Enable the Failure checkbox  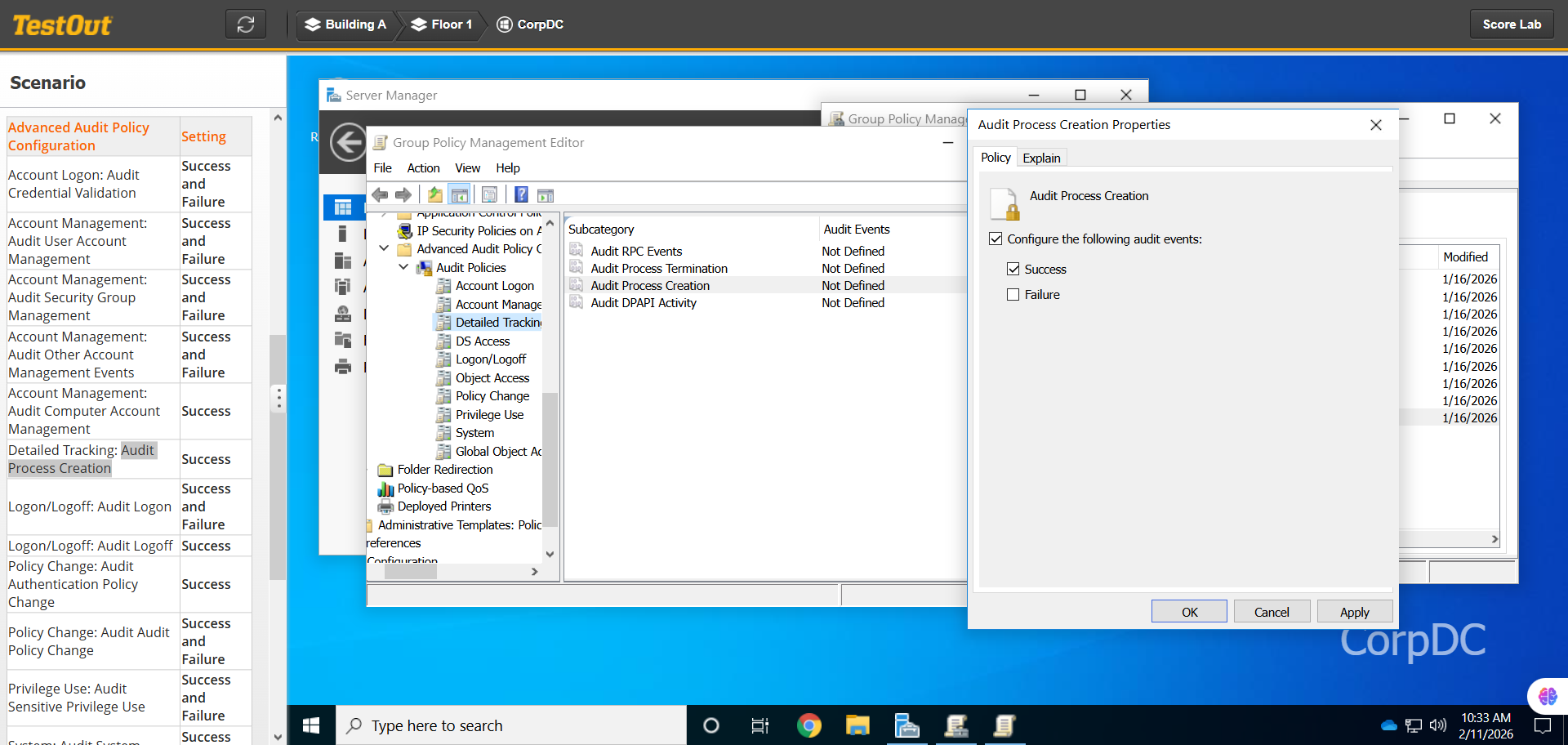[x=1013, y=295]
